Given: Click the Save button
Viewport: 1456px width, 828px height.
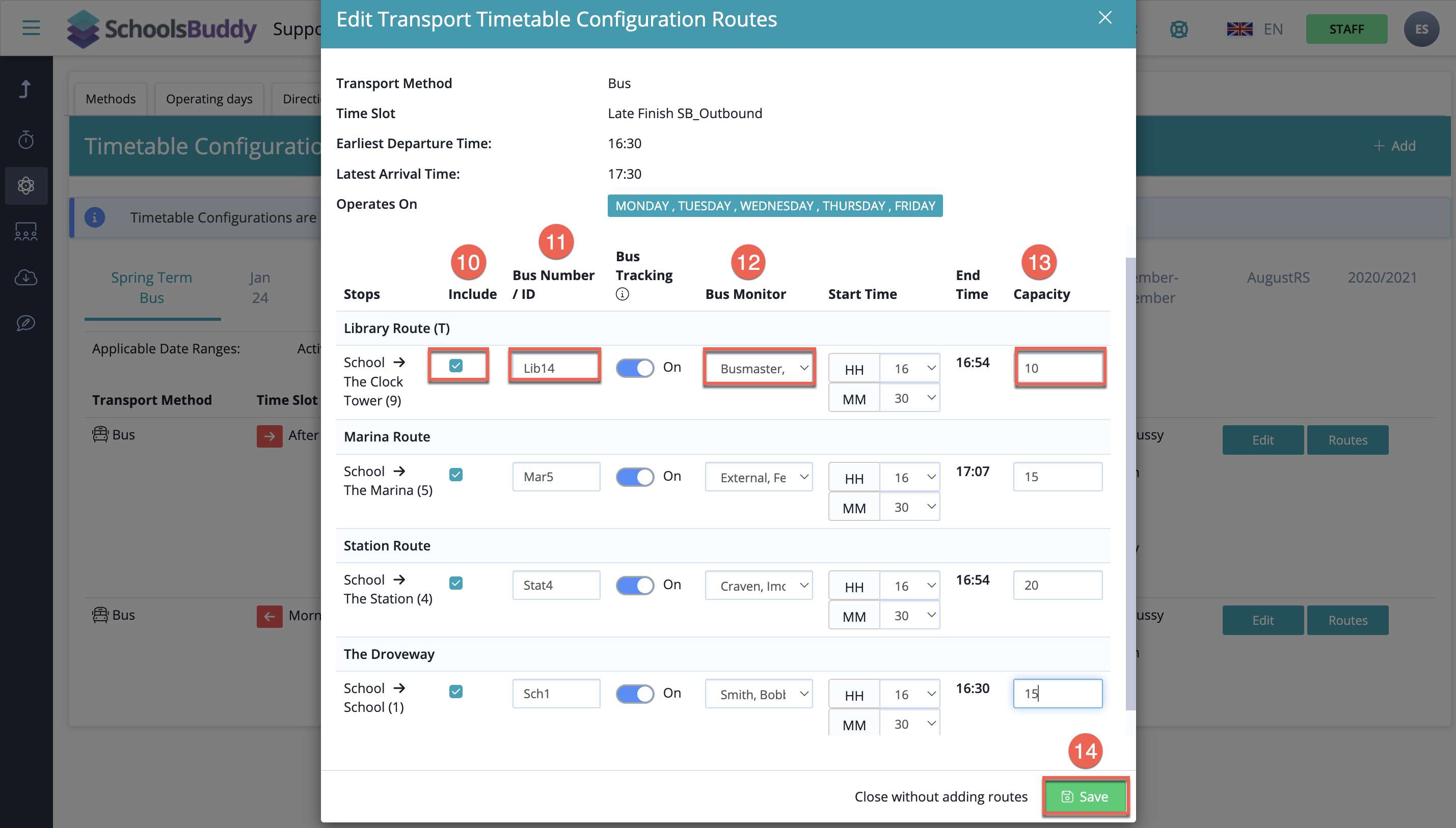Looking at the screenshot, I should click(1085, 796).
